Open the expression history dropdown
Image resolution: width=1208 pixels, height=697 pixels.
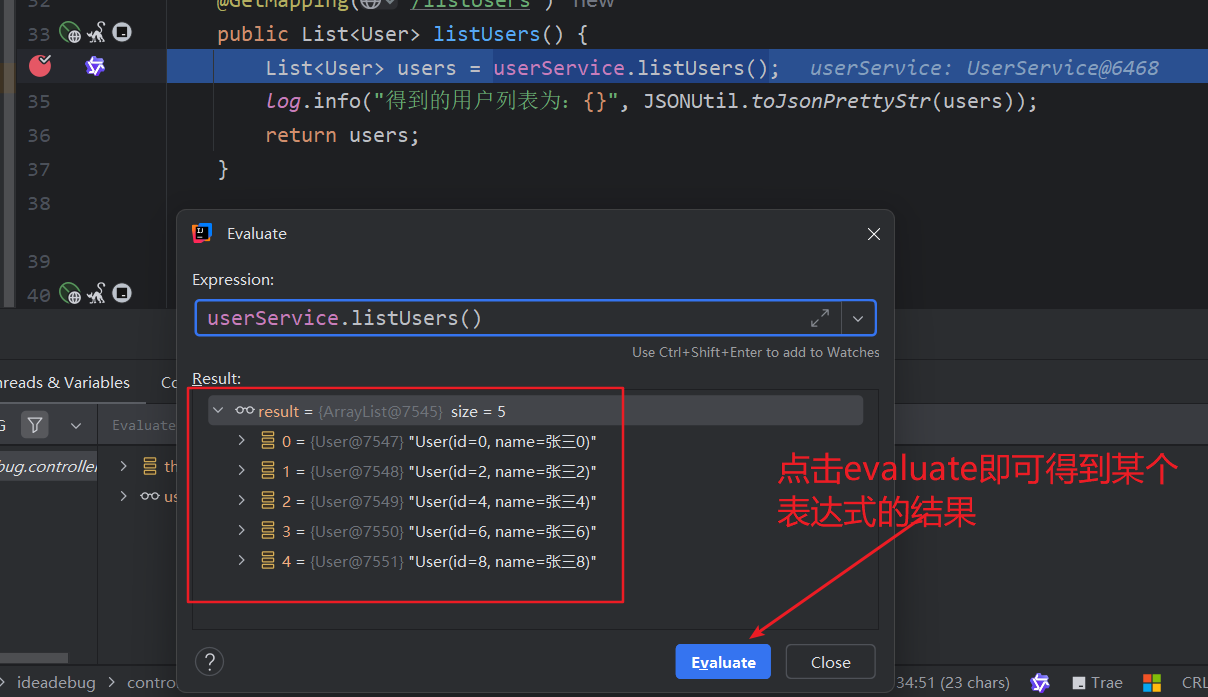coord(858,318)
